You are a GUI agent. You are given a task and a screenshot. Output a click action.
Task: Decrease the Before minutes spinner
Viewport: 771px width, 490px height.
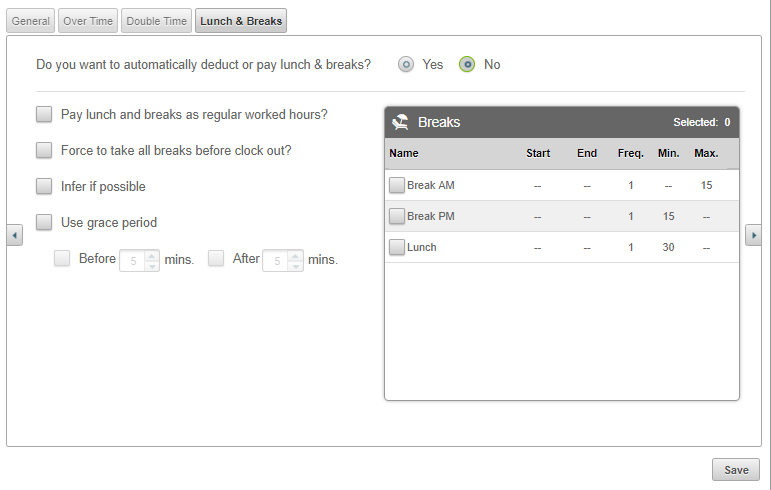coord(152,266)
